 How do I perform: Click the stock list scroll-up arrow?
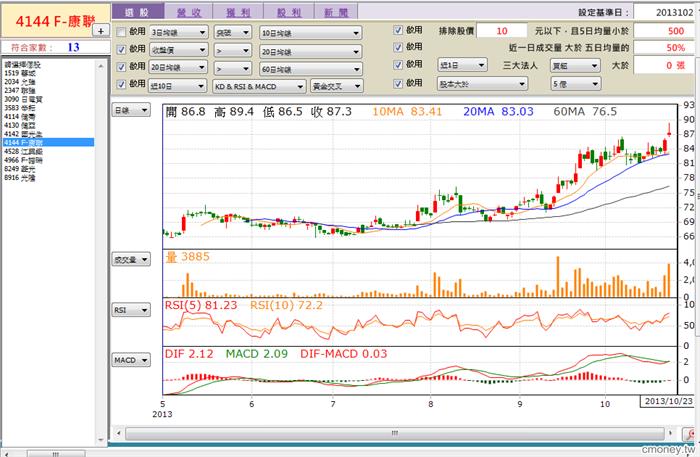(x=101, y=66)
